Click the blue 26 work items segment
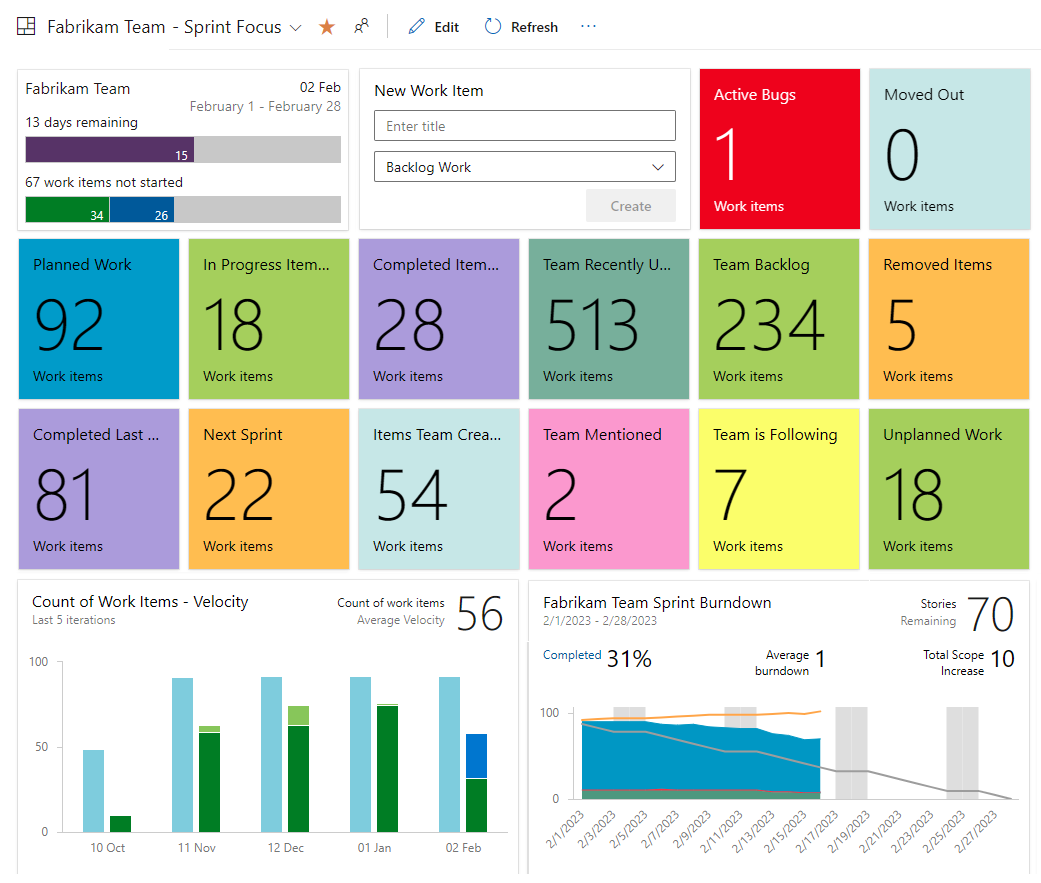 141,210
